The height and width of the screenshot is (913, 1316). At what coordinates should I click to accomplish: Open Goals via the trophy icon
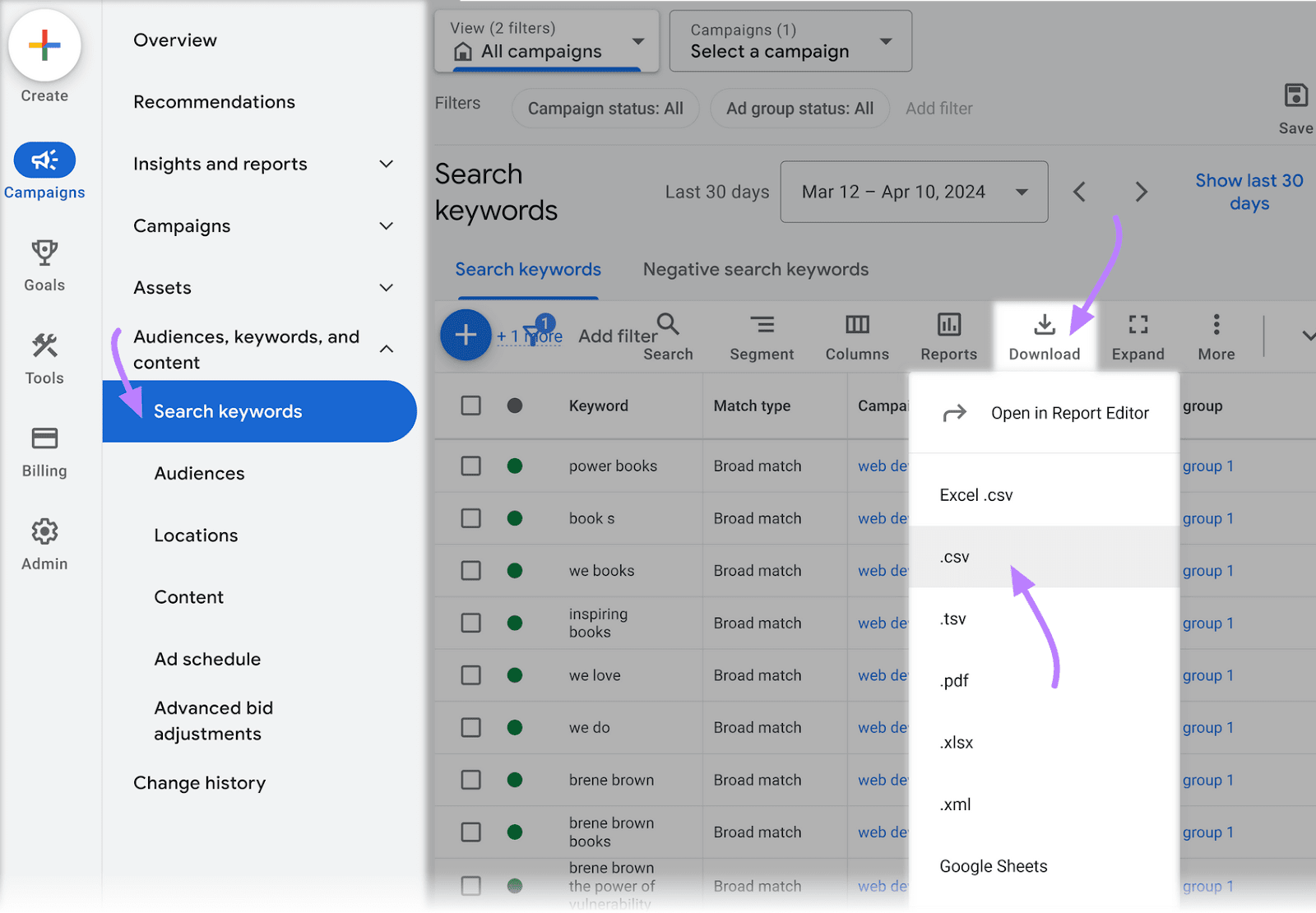[x=44, y=253]
